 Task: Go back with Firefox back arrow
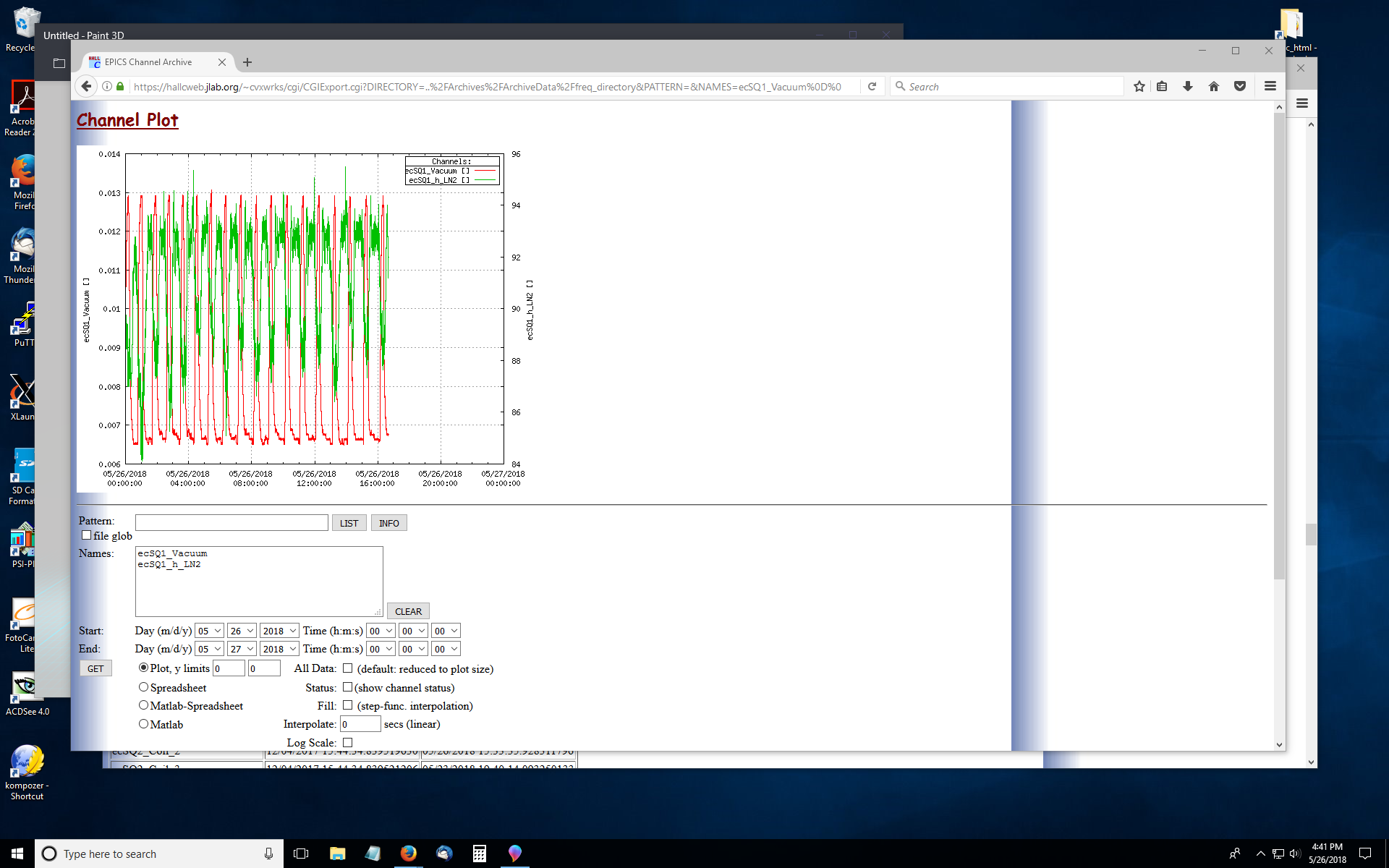[86, 87]
